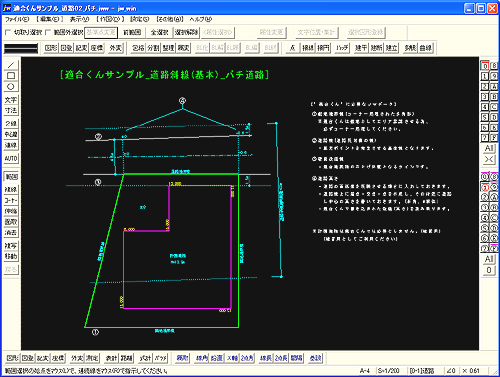Choose the AUTO mode tool

coord(11,158)
